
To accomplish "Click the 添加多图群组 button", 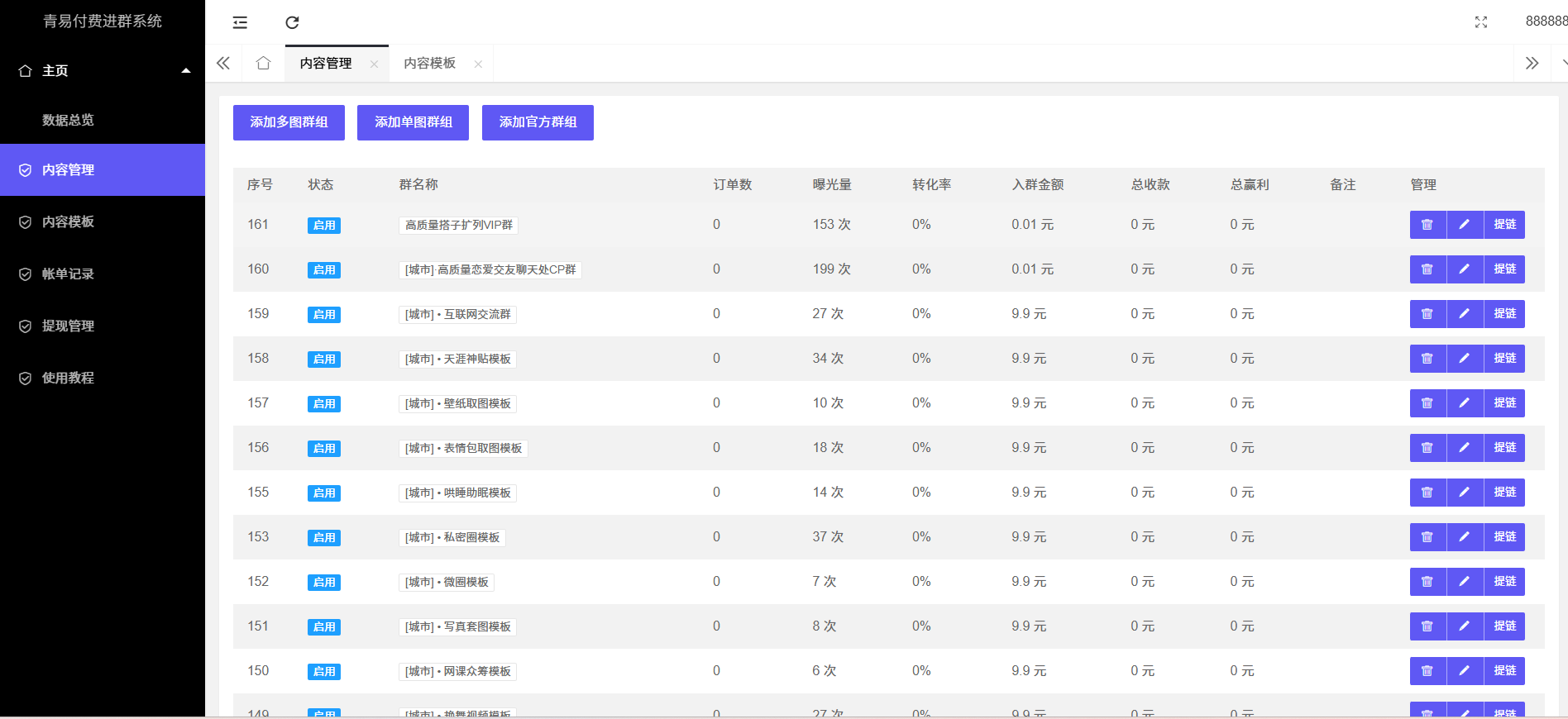I will pos(289,122).
